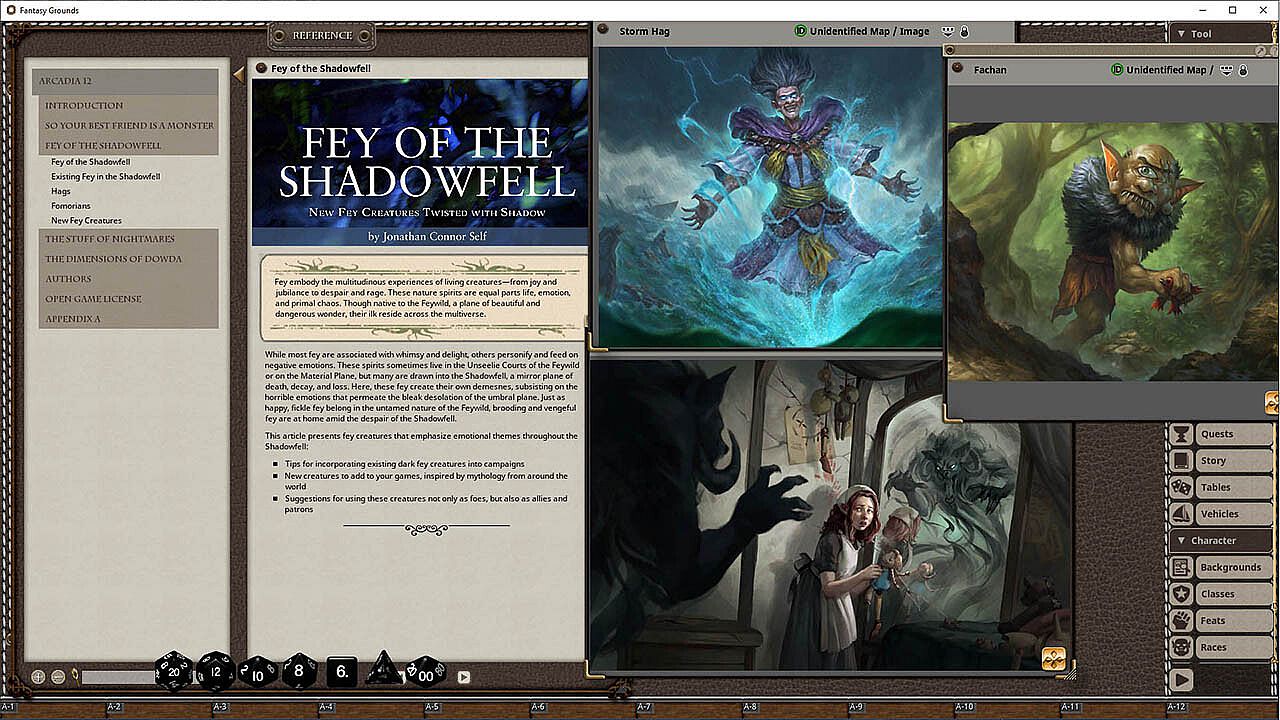Open So Your Best Friend Is a Monster
This screenshot has height=720, width=1280.
click(x=129, y=125)
